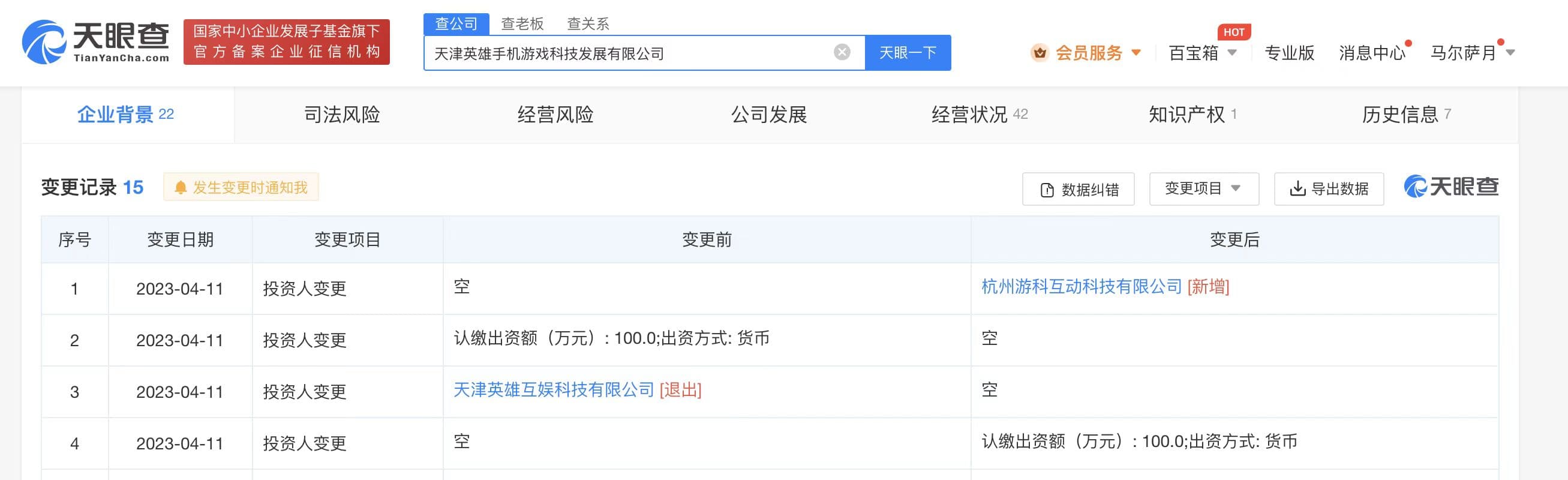Open the 经营风险 tab
The width and height of the screenshot is (1568, 480).
pos(555,115)
